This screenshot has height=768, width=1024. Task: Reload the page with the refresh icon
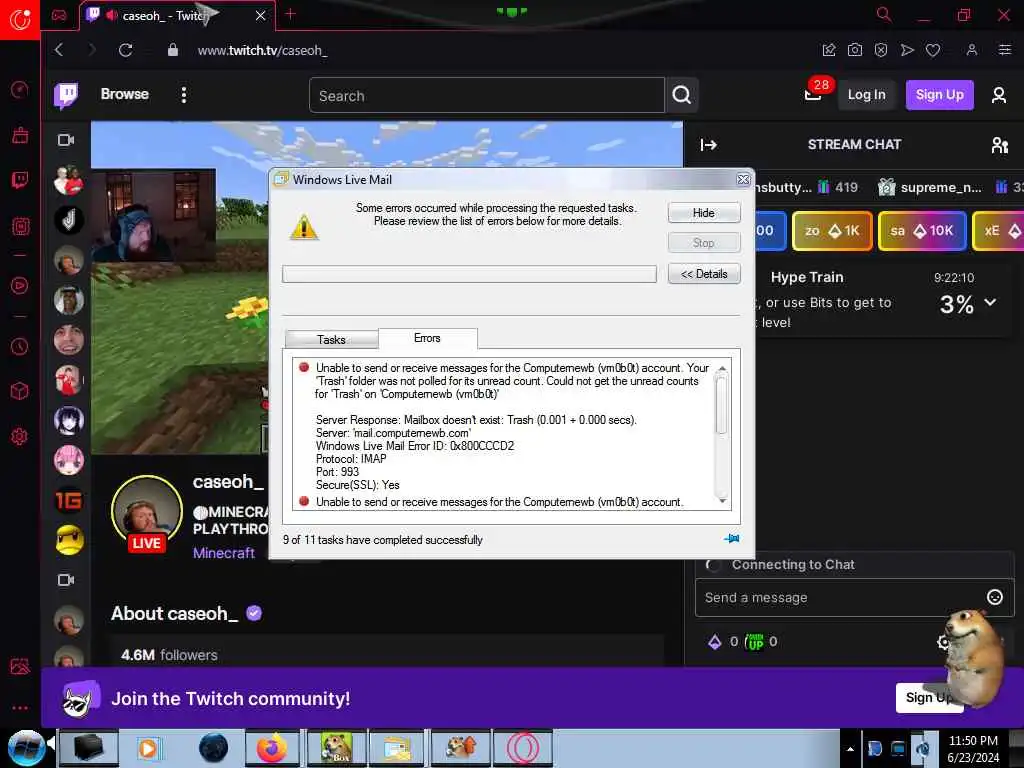[x=125, y=50]
